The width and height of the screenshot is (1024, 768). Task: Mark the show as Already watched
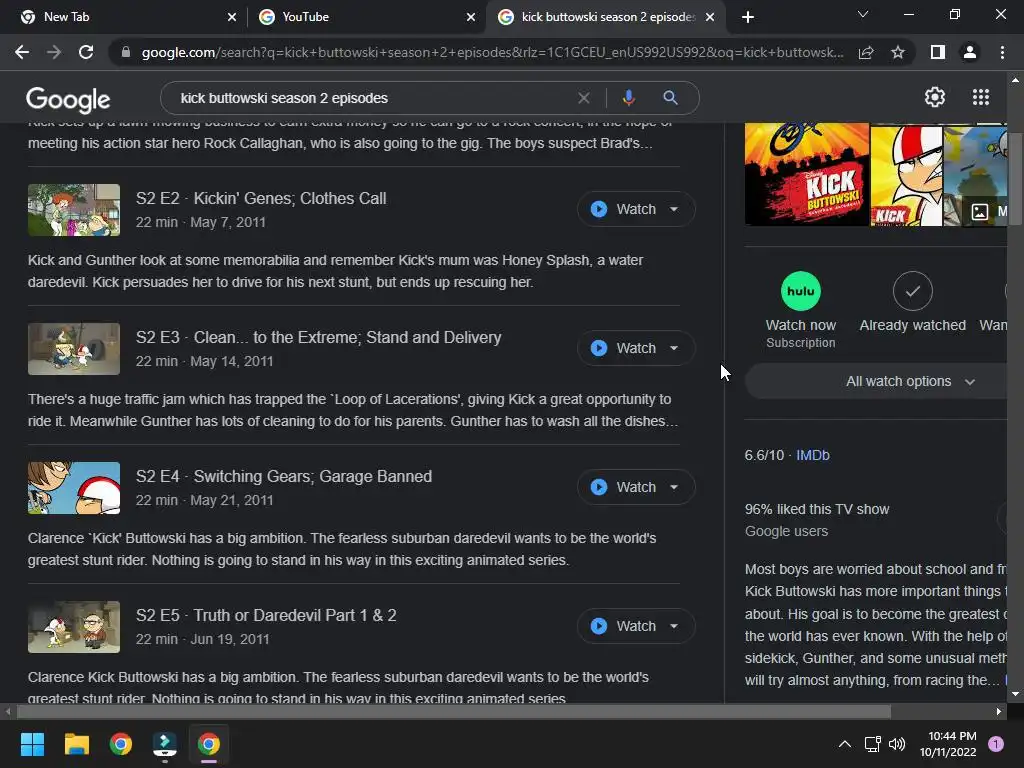[912, 291]
